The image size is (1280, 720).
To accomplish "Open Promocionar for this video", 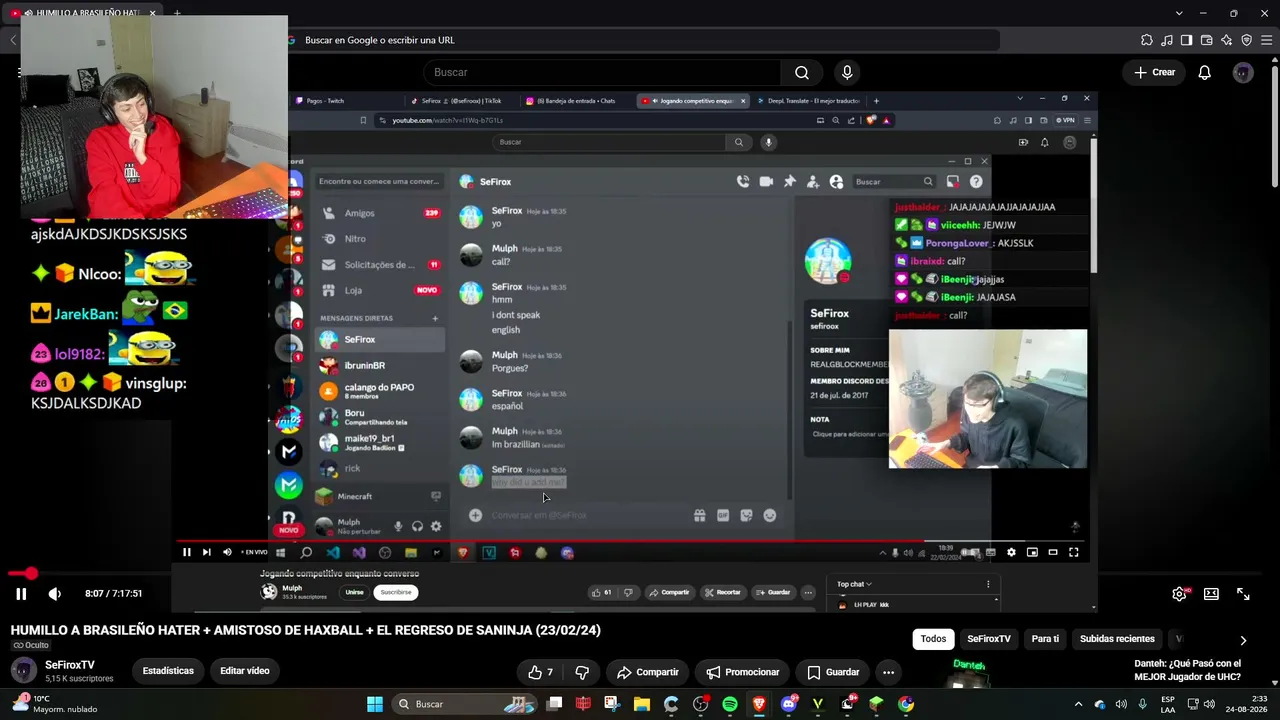I will (x=743, y=672).
